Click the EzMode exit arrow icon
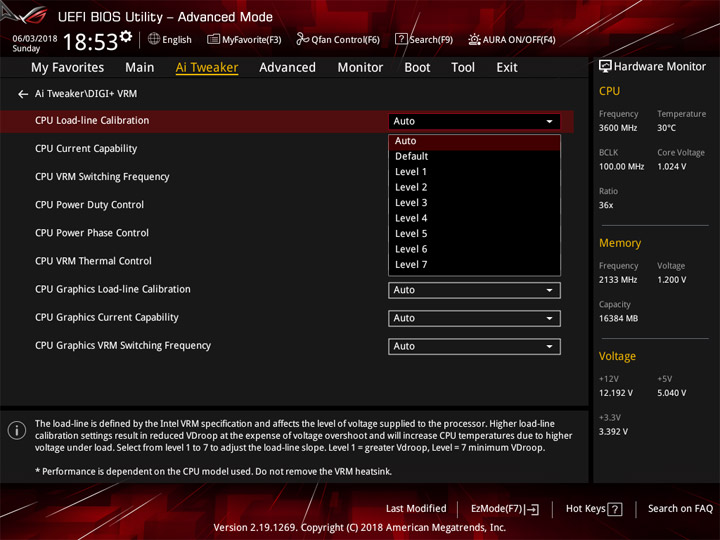720x540 pixels. click(x=533, y=509)
